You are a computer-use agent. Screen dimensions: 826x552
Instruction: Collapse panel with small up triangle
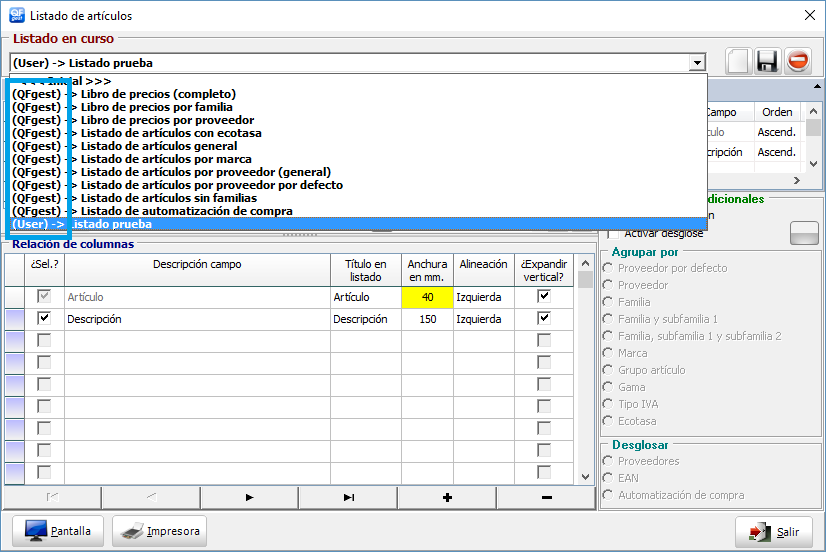[x=817, y=86]
